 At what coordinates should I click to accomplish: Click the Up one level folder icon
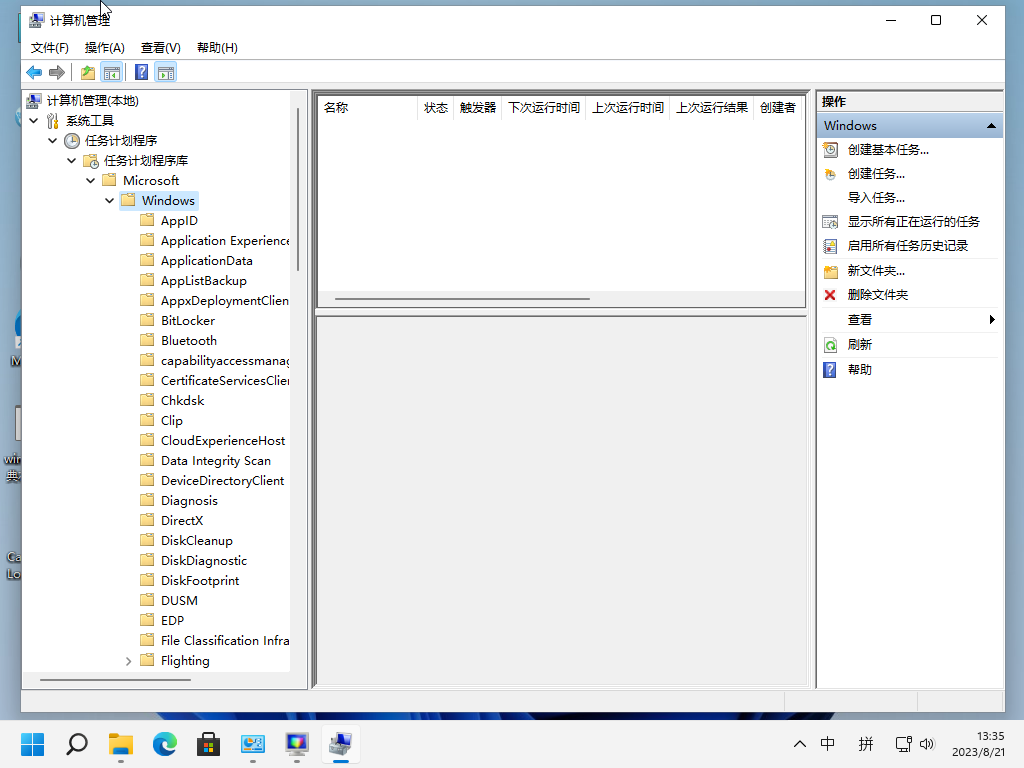pos(88,72)
